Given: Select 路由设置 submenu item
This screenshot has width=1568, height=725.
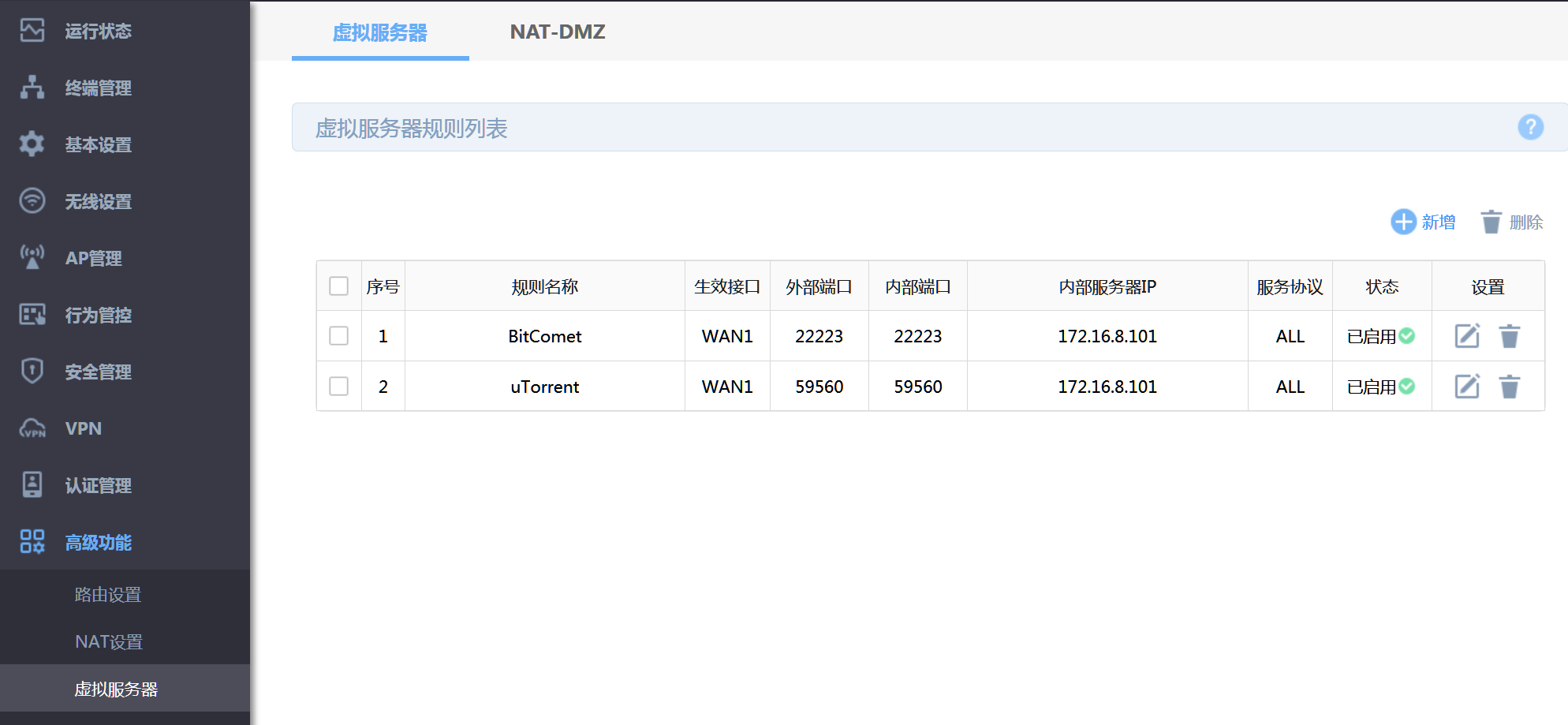Looking at the screenshot, I should coord(108,595).
